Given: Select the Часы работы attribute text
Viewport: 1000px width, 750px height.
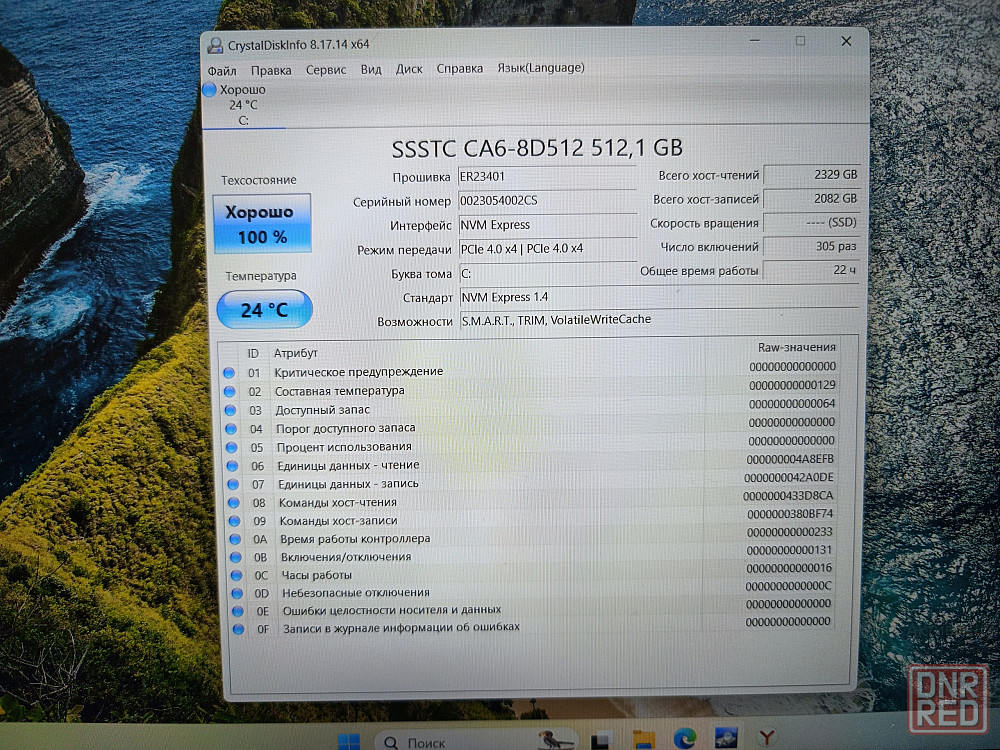Looking at the screenshot, I should coord(316,575).
